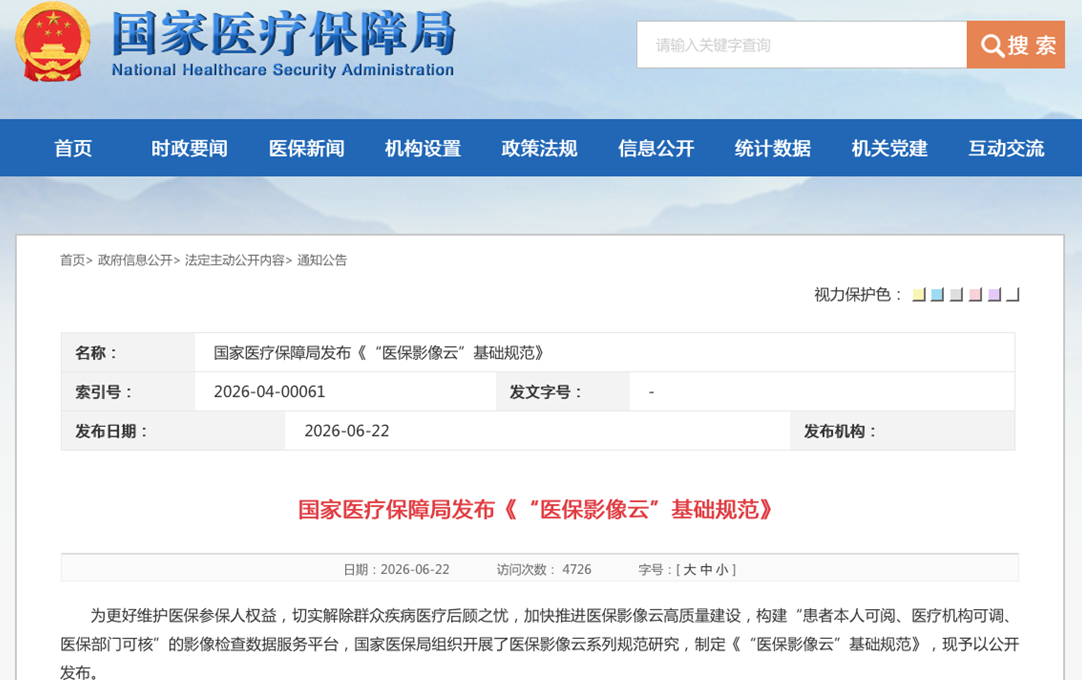Select gray eye-protection color swatch
The image size is (1082, 680).
(x=956, y=295)
